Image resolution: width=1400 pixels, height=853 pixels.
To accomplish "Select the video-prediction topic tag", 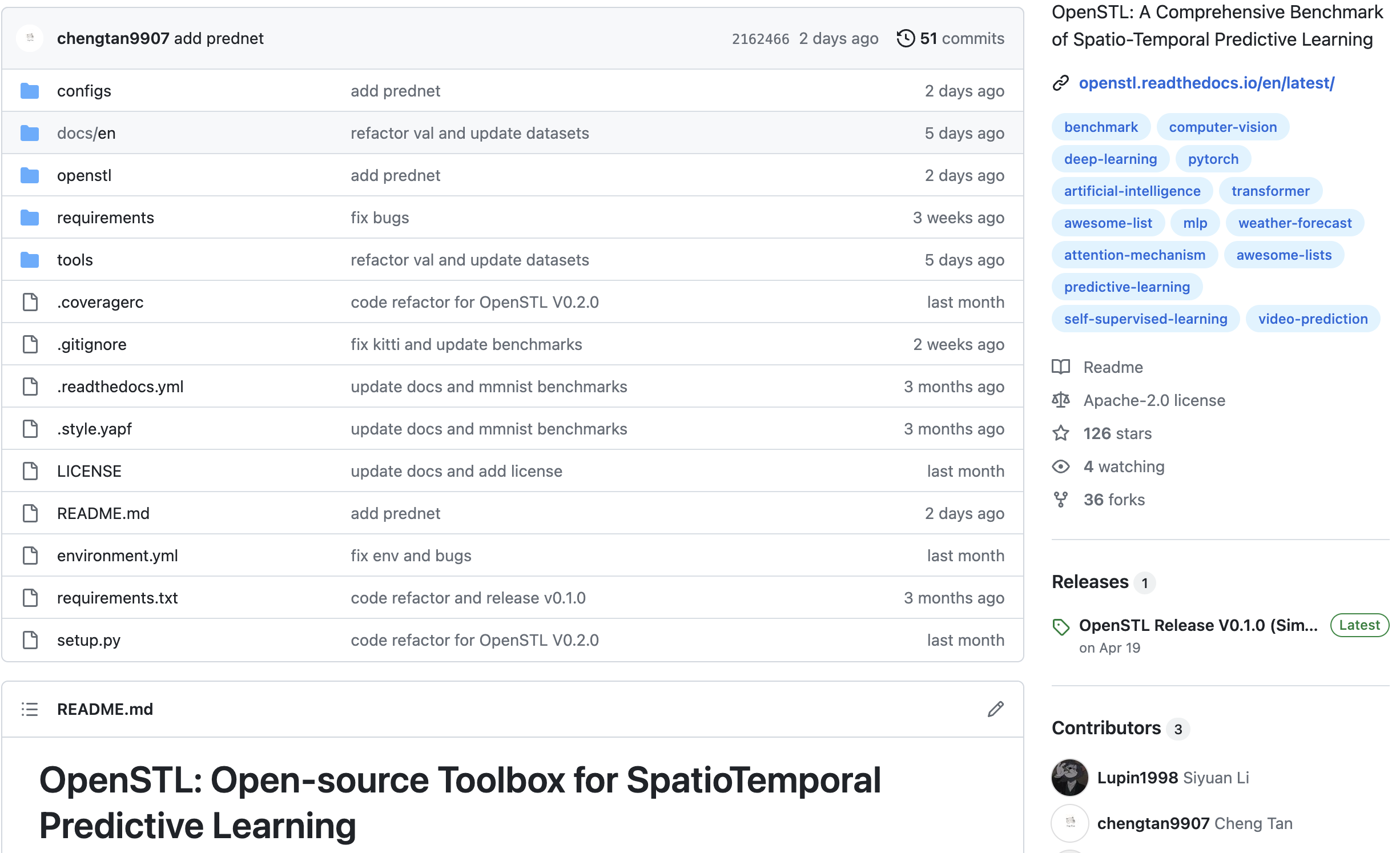I will coord(1313,319).
